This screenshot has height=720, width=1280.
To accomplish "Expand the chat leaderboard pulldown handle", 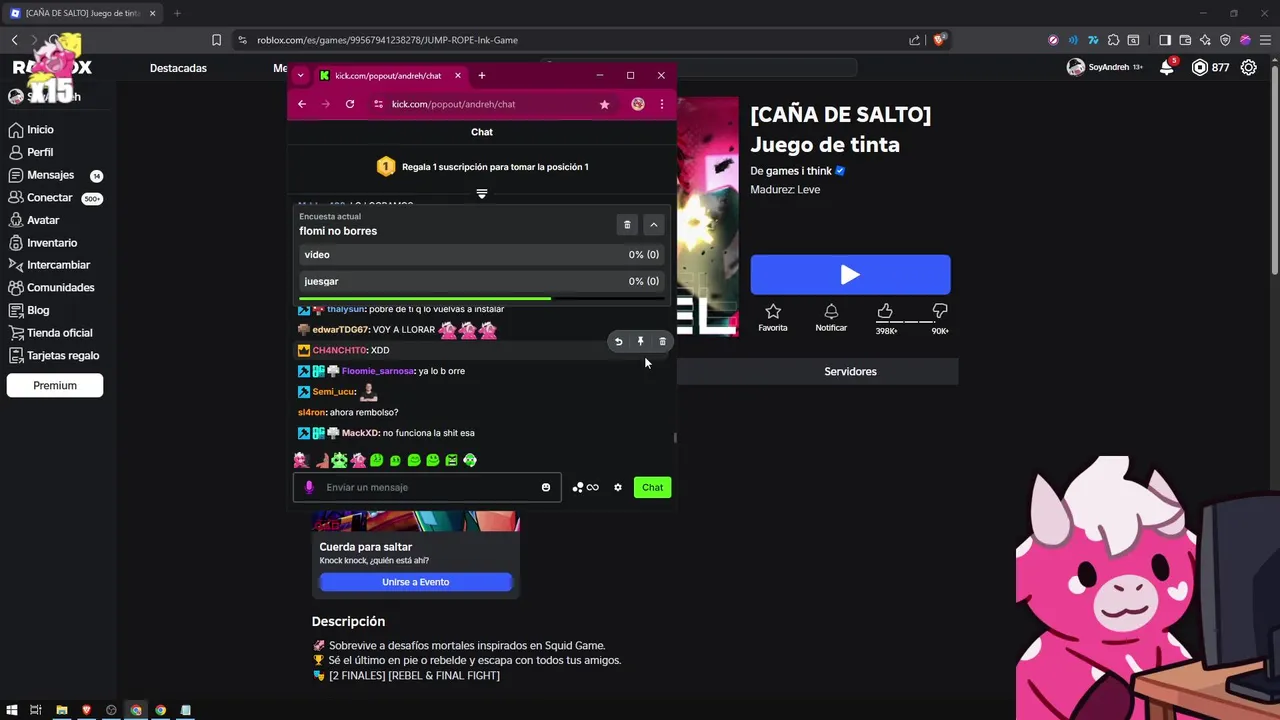I will [482, 194].
